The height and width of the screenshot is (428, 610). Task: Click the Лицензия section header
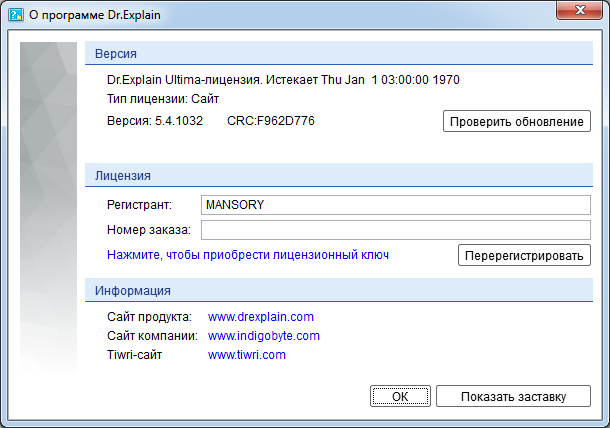click(x=122, y=175)
